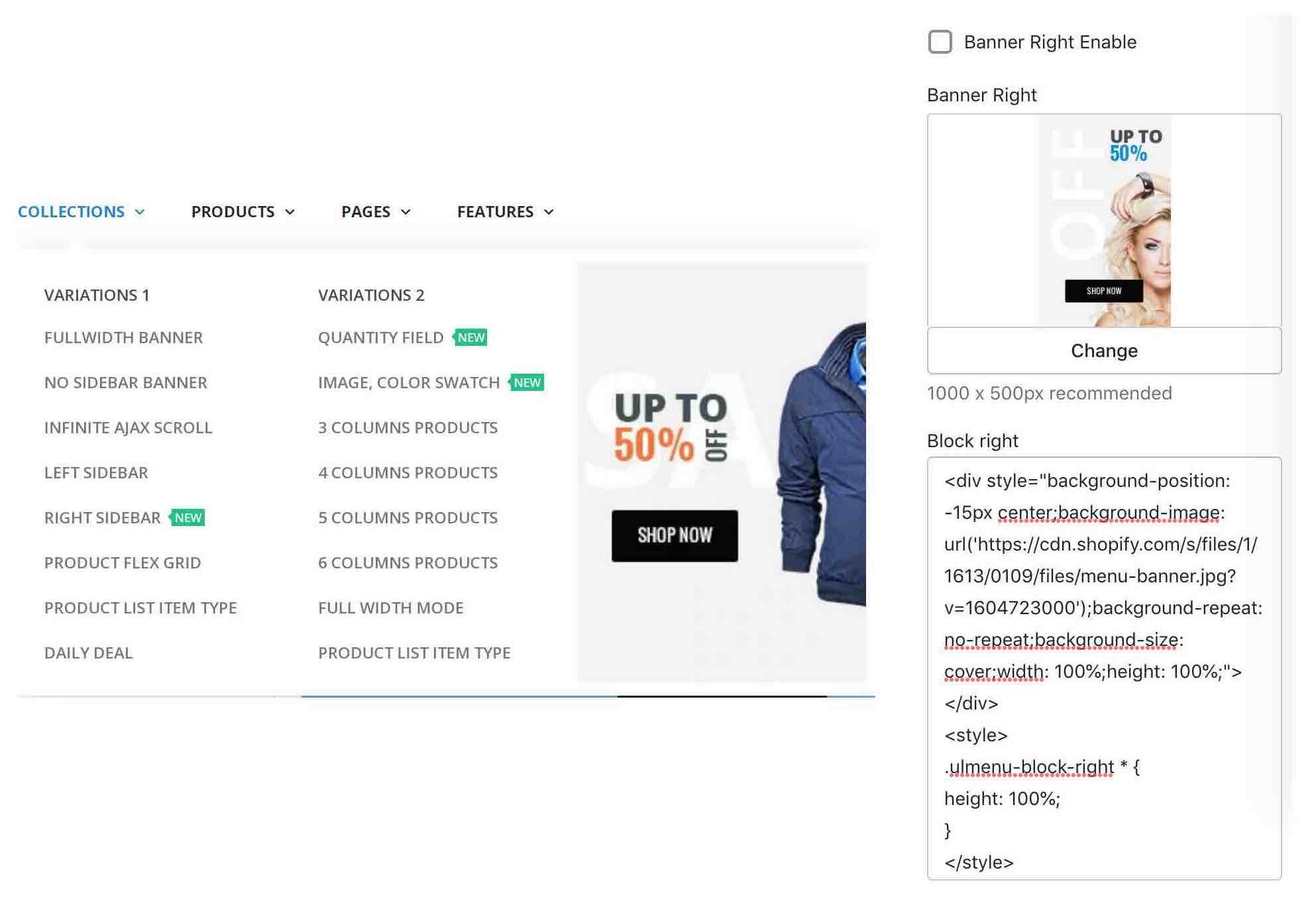
Task: Open Product Flex Grid link
Action: click(x=123, y=562)
